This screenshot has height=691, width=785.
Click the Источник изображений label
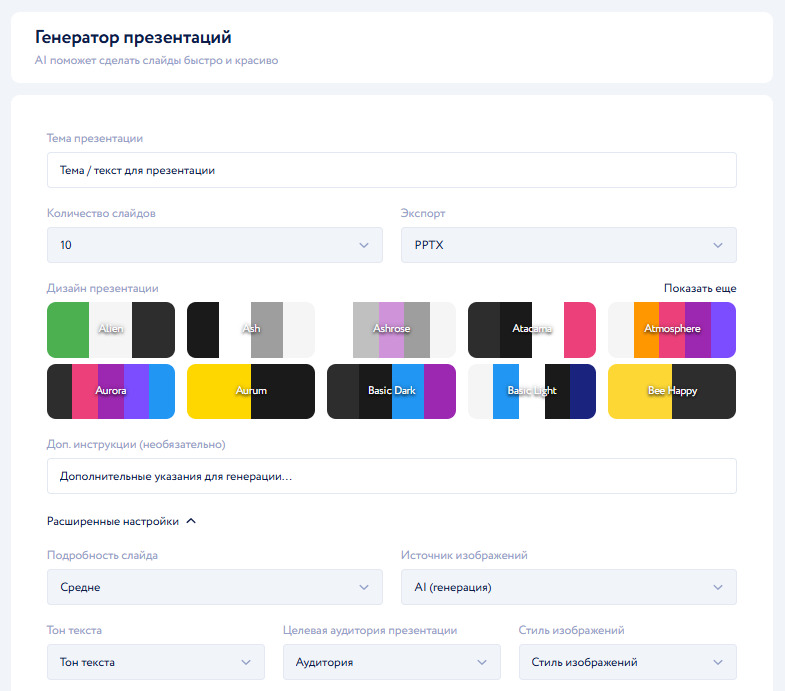(x=464, y=555)
